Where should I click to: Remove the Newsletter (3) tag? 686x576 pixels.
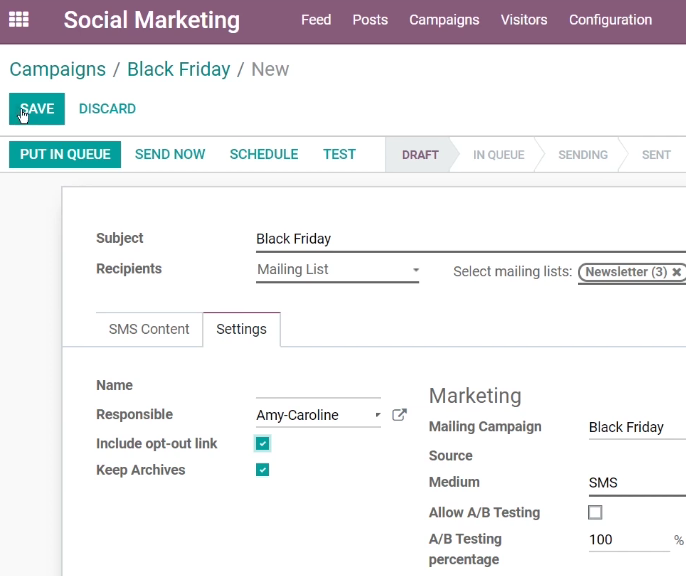pos(676,272)
